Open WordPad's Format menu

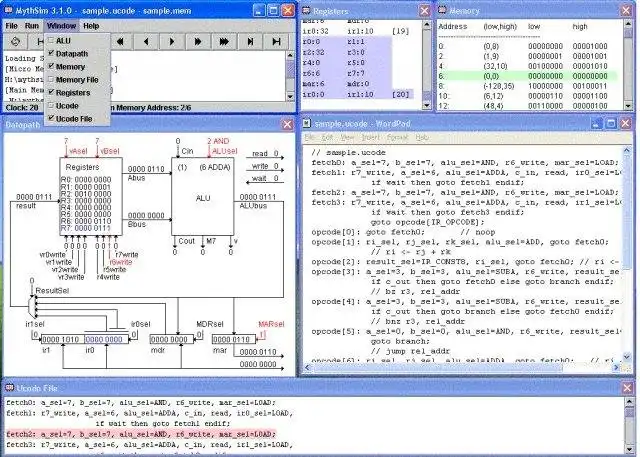(399, 135)
